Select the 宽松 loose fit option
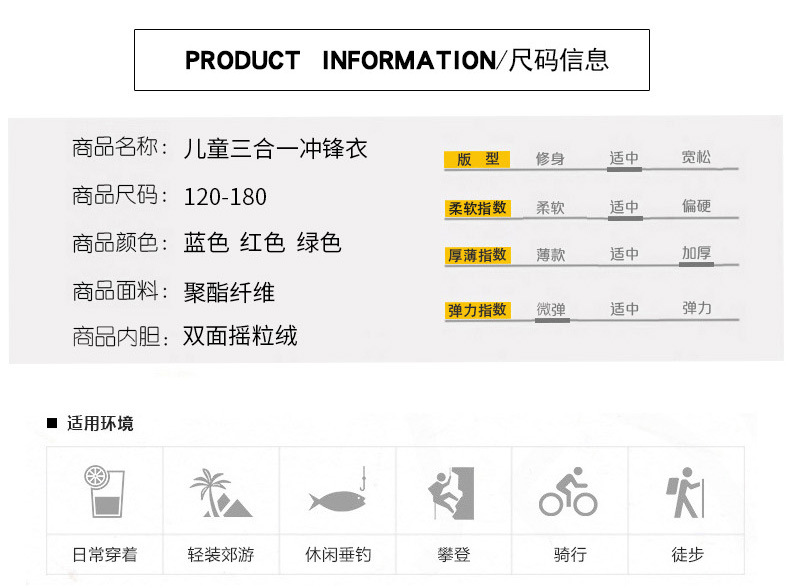The image size is (790, 588). point(696,158)
